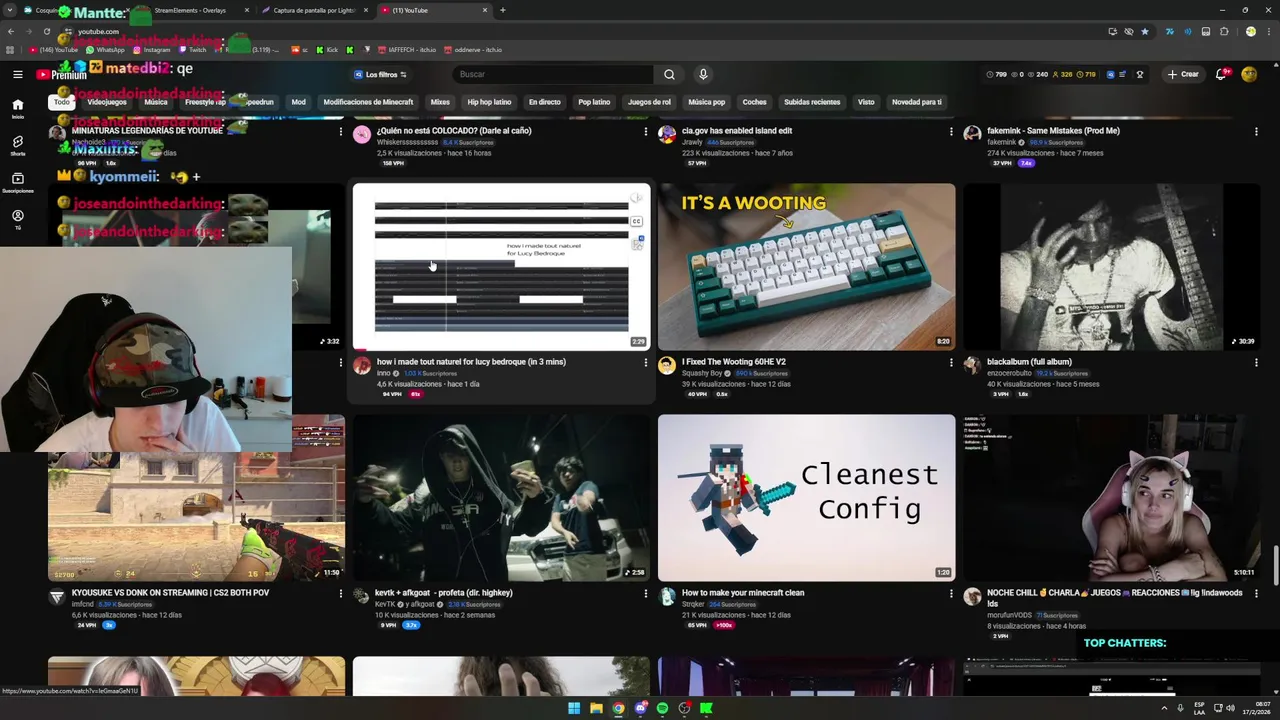Go to Inicio in the sidebar
The height and width of the screenshot is (720, 1280).
coord(17,108)
